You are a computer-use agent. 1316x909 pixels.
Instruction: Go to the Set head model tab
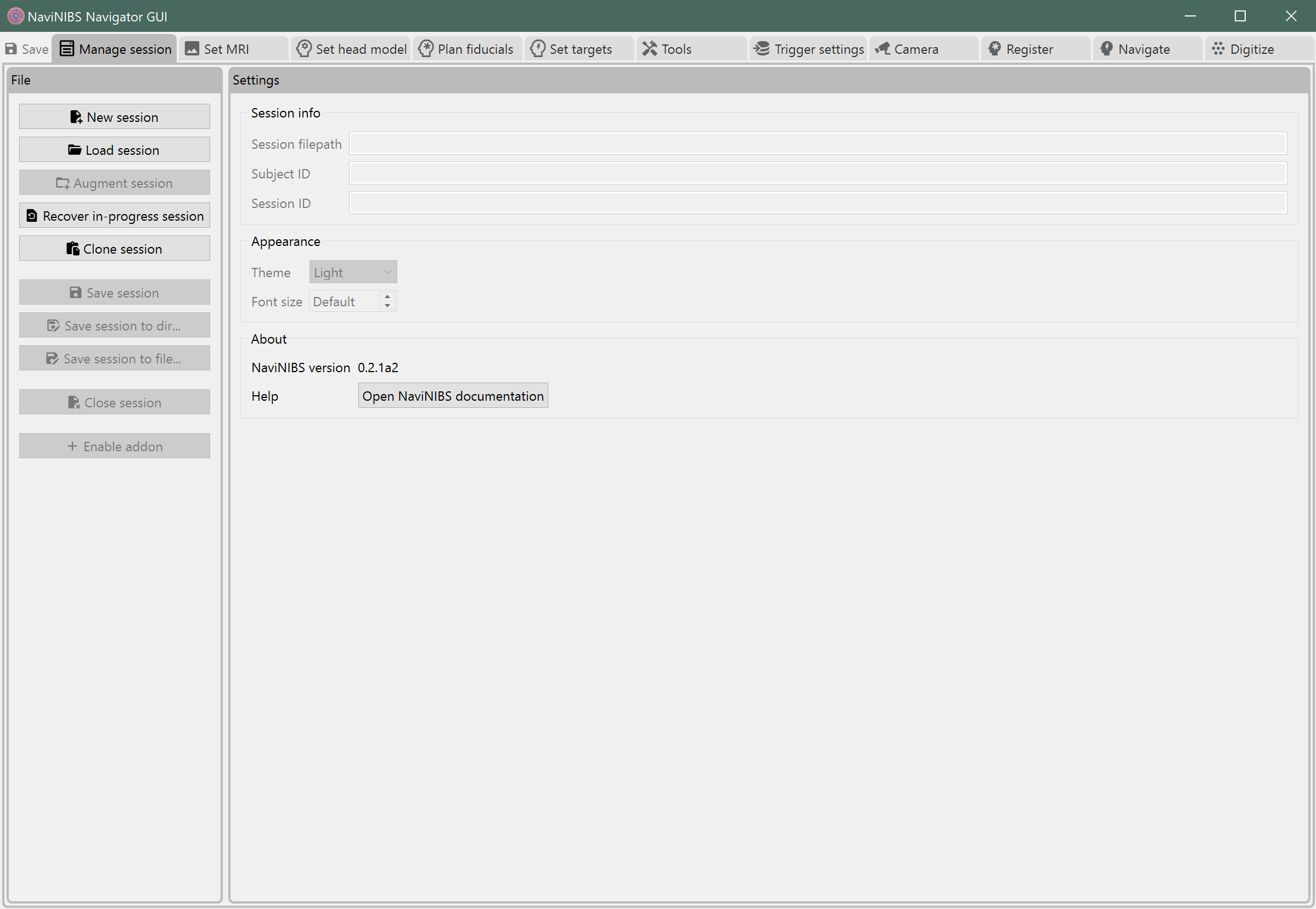click(x=351, y=49)
